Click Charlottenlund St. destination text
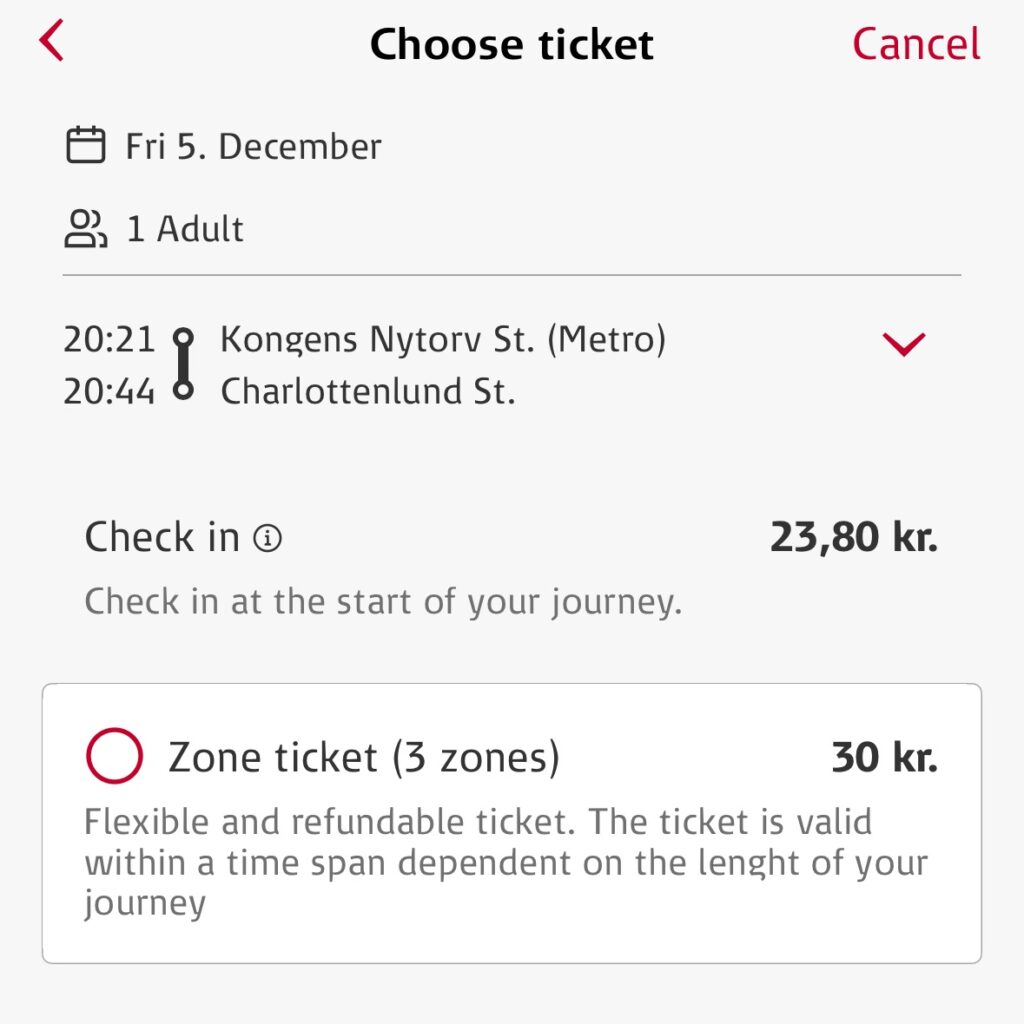Image resolution: width=1024 pixels, height=1024 pixels. (367, 391)
